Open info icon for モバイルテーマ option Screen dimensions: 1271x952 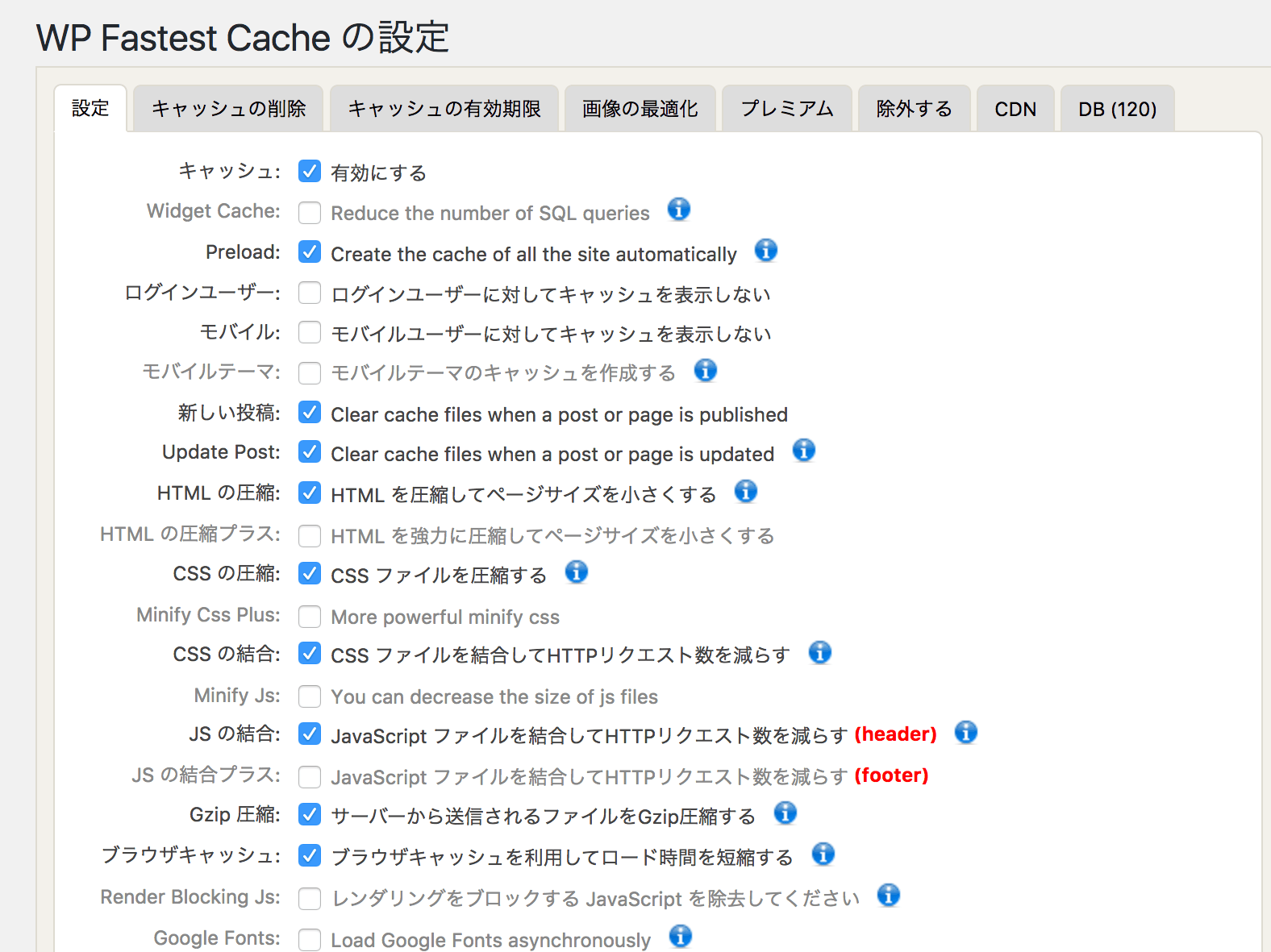click(705, 371)
